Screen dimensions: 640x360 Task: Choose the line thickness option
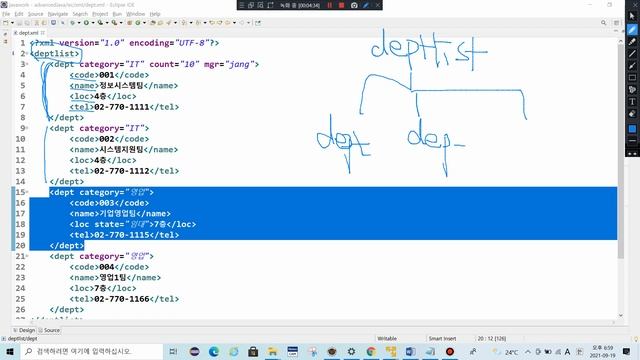[632, 141]
